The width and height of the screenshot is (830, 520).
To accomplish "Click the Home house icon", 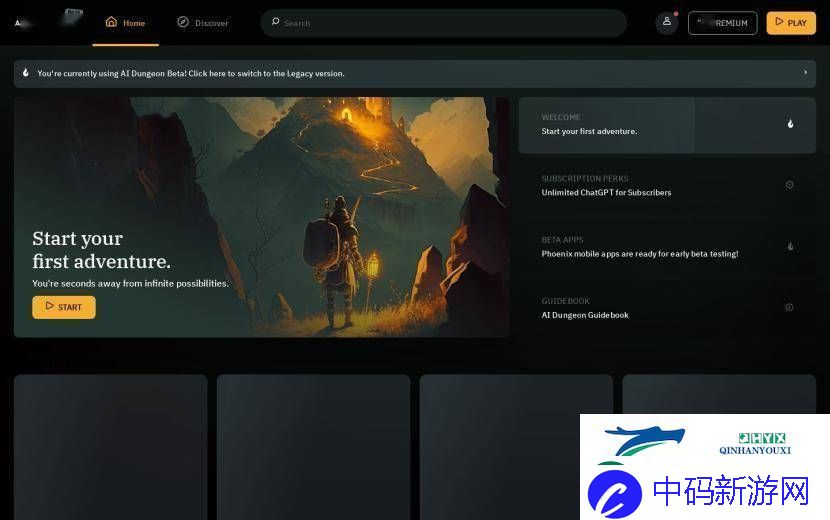I will click(x=111, y=22).
